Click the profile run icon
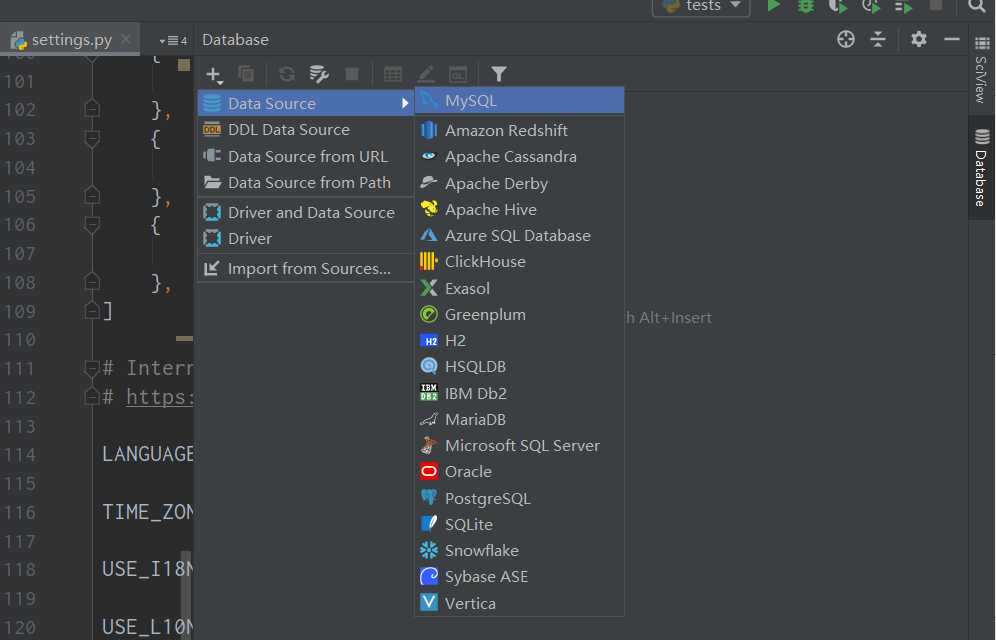Screen dimensions: 996x640 point(871,6)
